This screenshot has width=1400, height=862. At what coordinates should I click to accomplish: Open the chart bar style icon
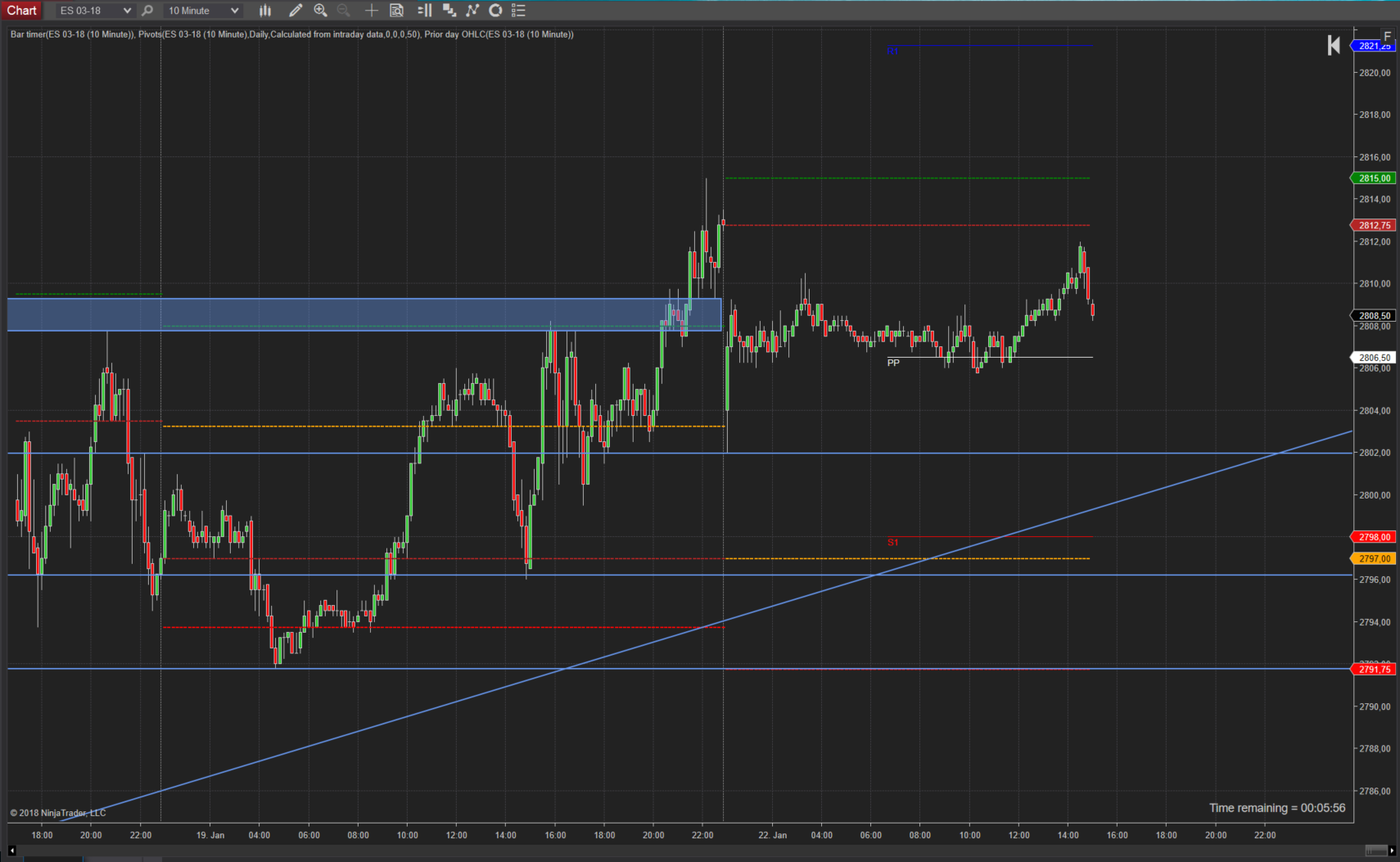(x=265, y=11)
